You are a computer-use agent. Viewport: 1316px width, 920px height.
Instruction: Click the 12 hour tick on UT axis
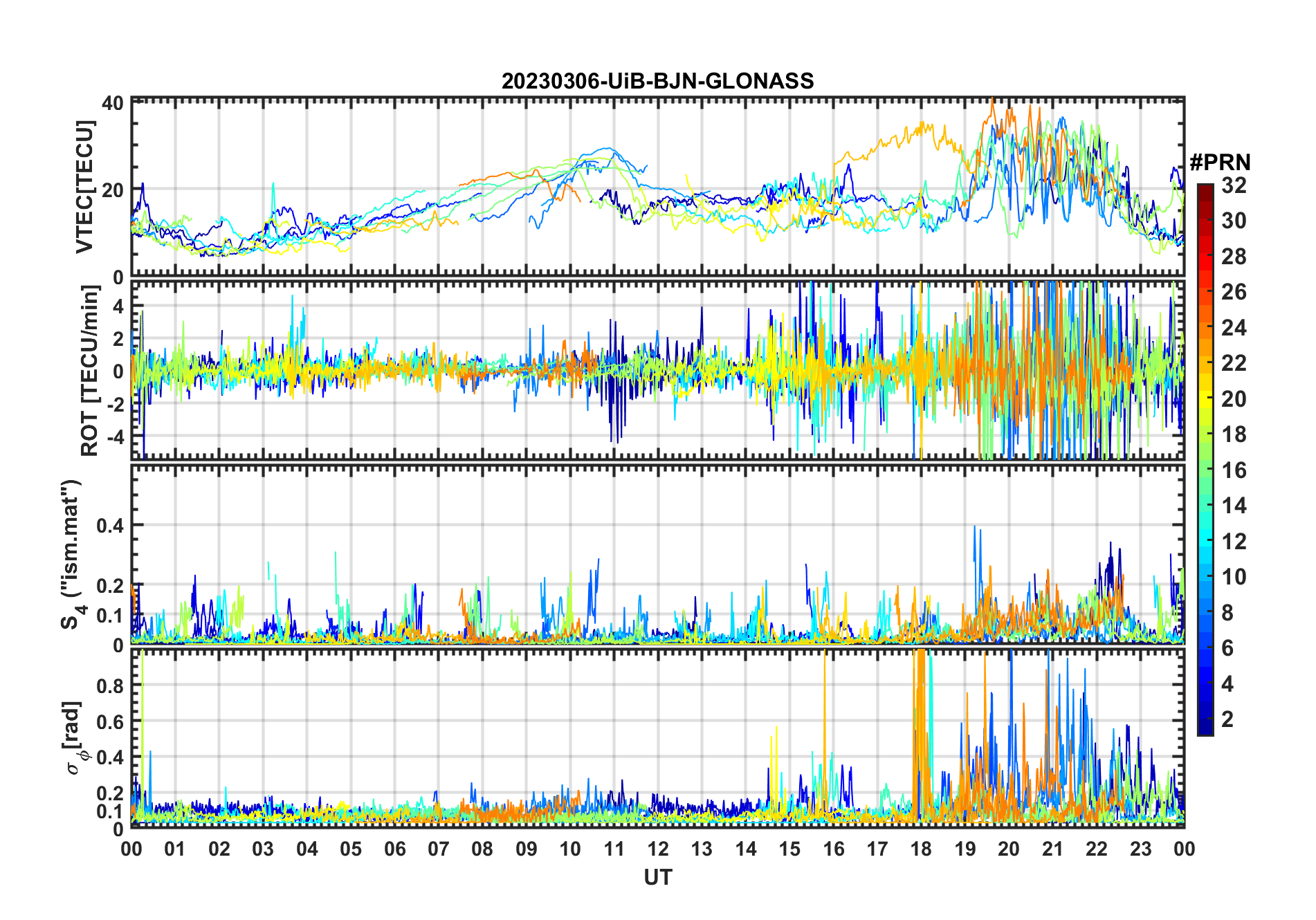pyautogui.click(x=657, y=849)
